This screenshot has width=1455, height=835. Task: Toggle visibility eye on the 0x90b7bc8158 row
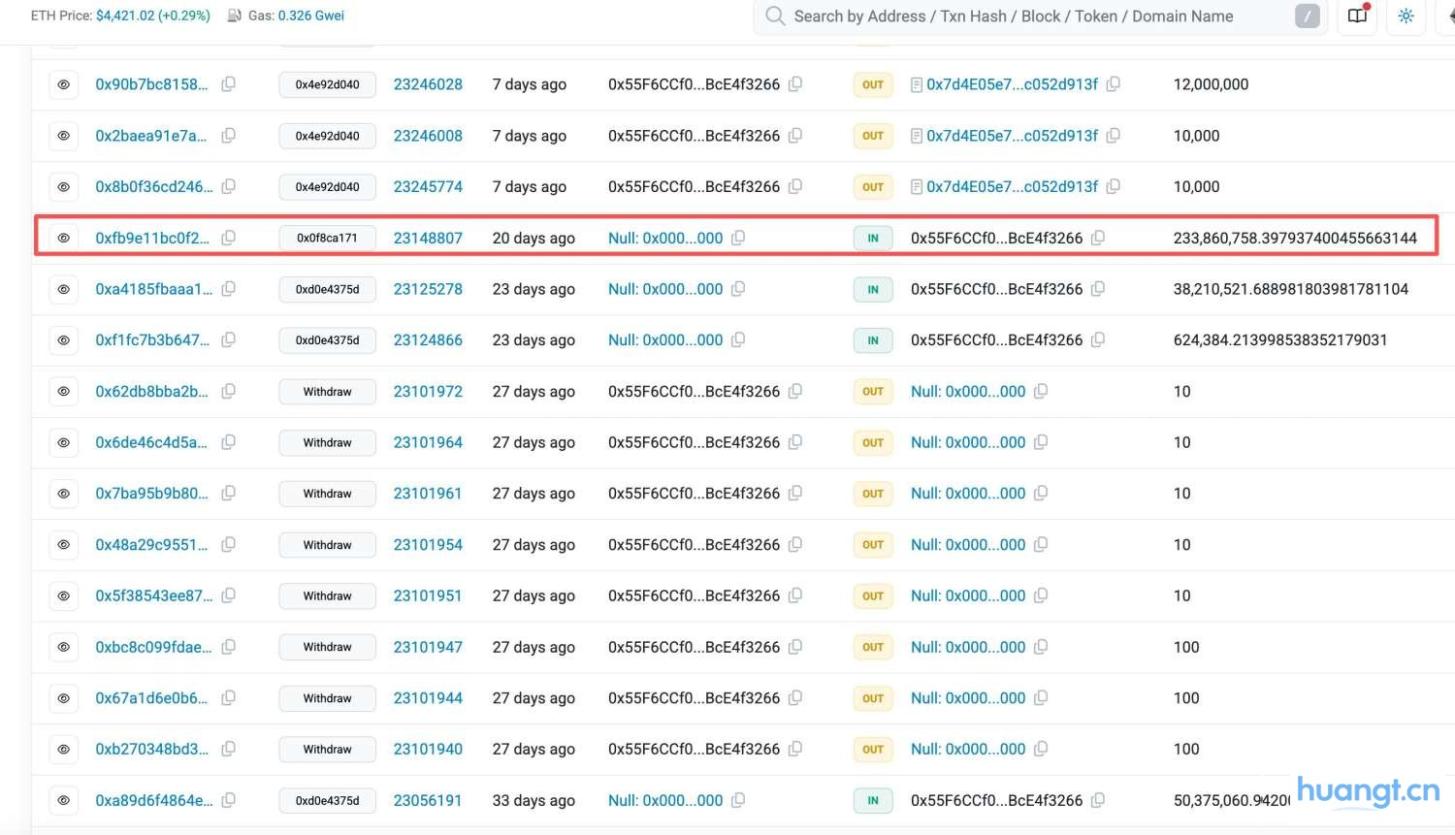63,84
